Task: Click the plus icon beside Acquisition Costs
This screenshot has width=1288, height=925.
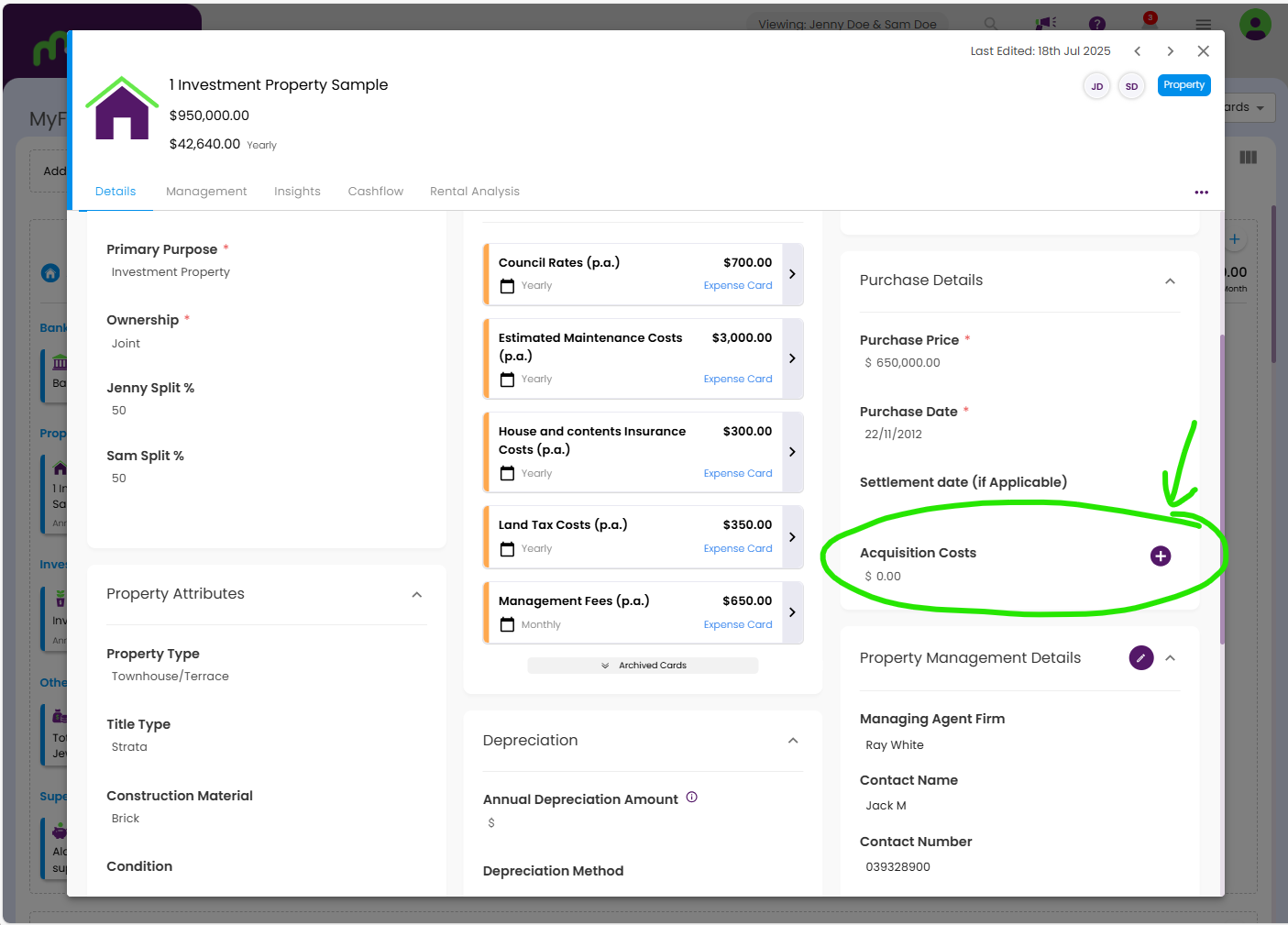Action: tap(1160, 556)
